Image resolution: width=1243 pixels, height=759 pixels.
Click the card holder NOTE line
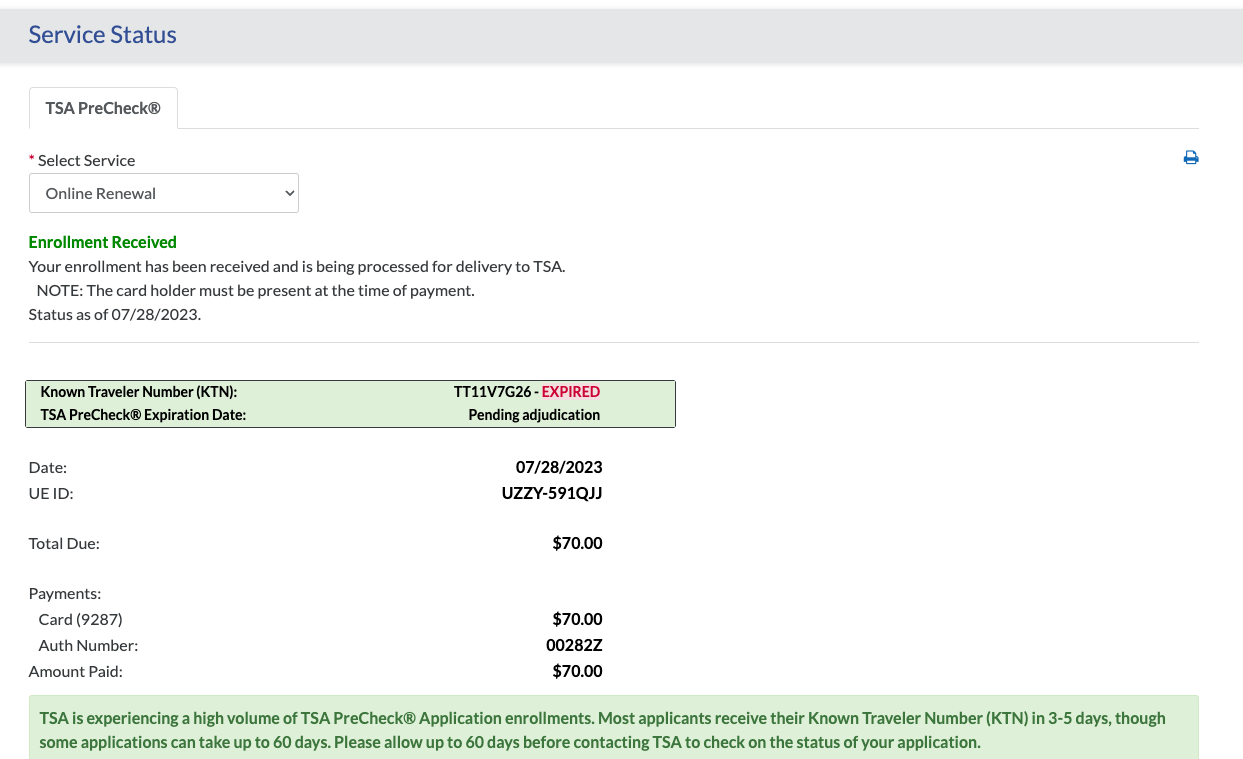pos(255,291)
